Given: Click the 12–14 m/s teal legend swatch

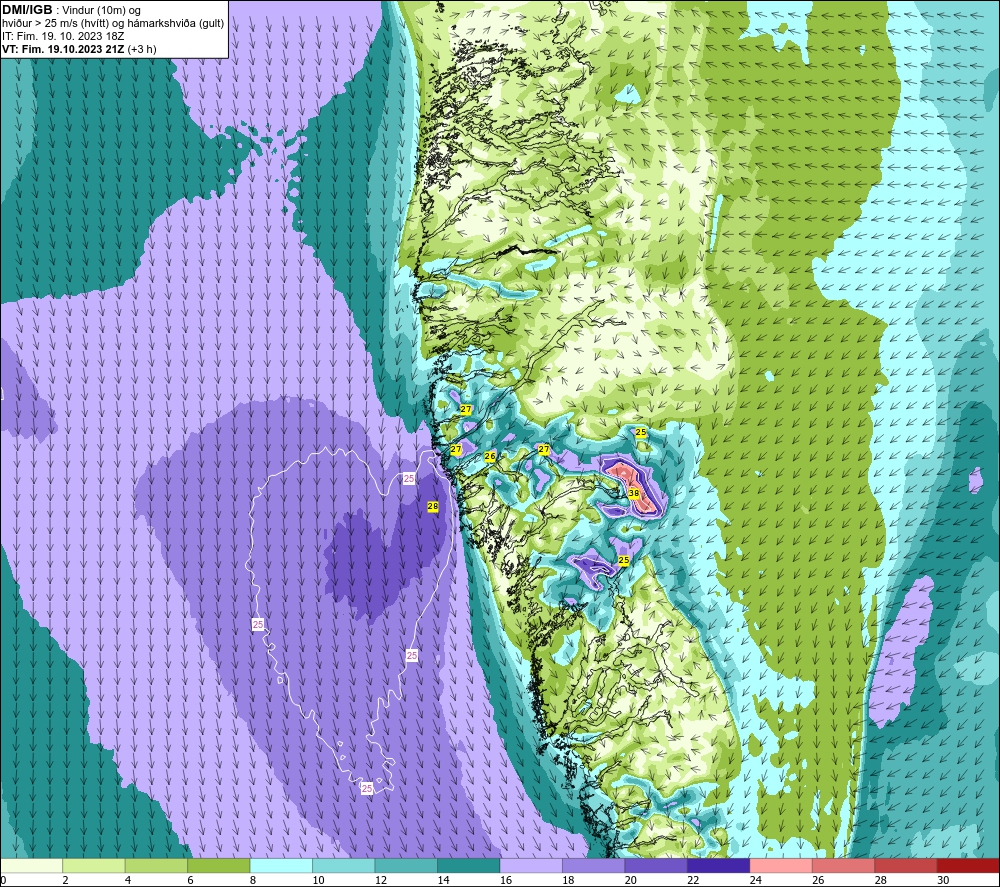Looking at the screenshot, I should pyautogui.click(x=406, y=866).
